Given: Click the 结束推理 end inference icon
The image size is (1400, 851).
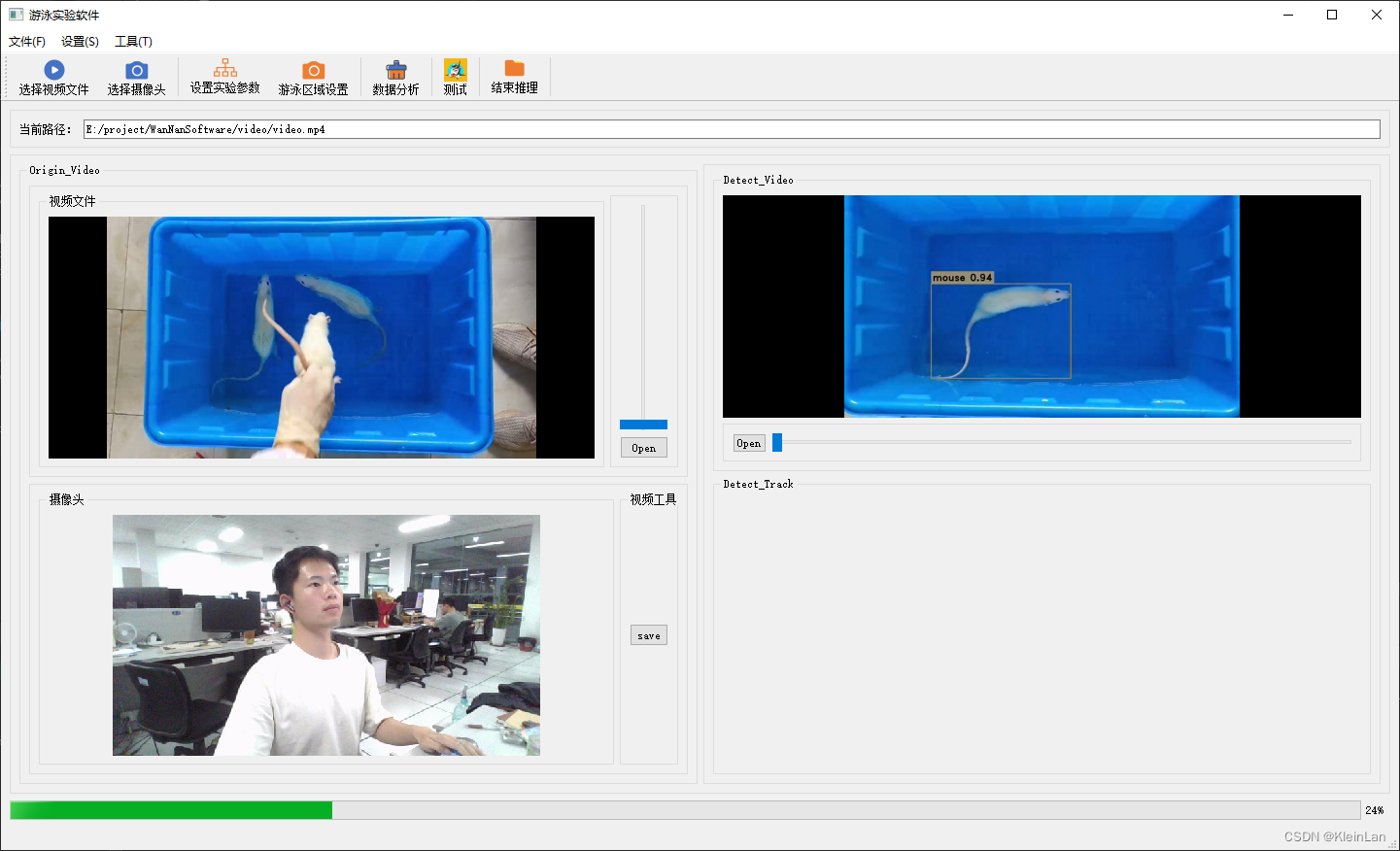Looking at the screenshot, I should [x=514, y=77].
